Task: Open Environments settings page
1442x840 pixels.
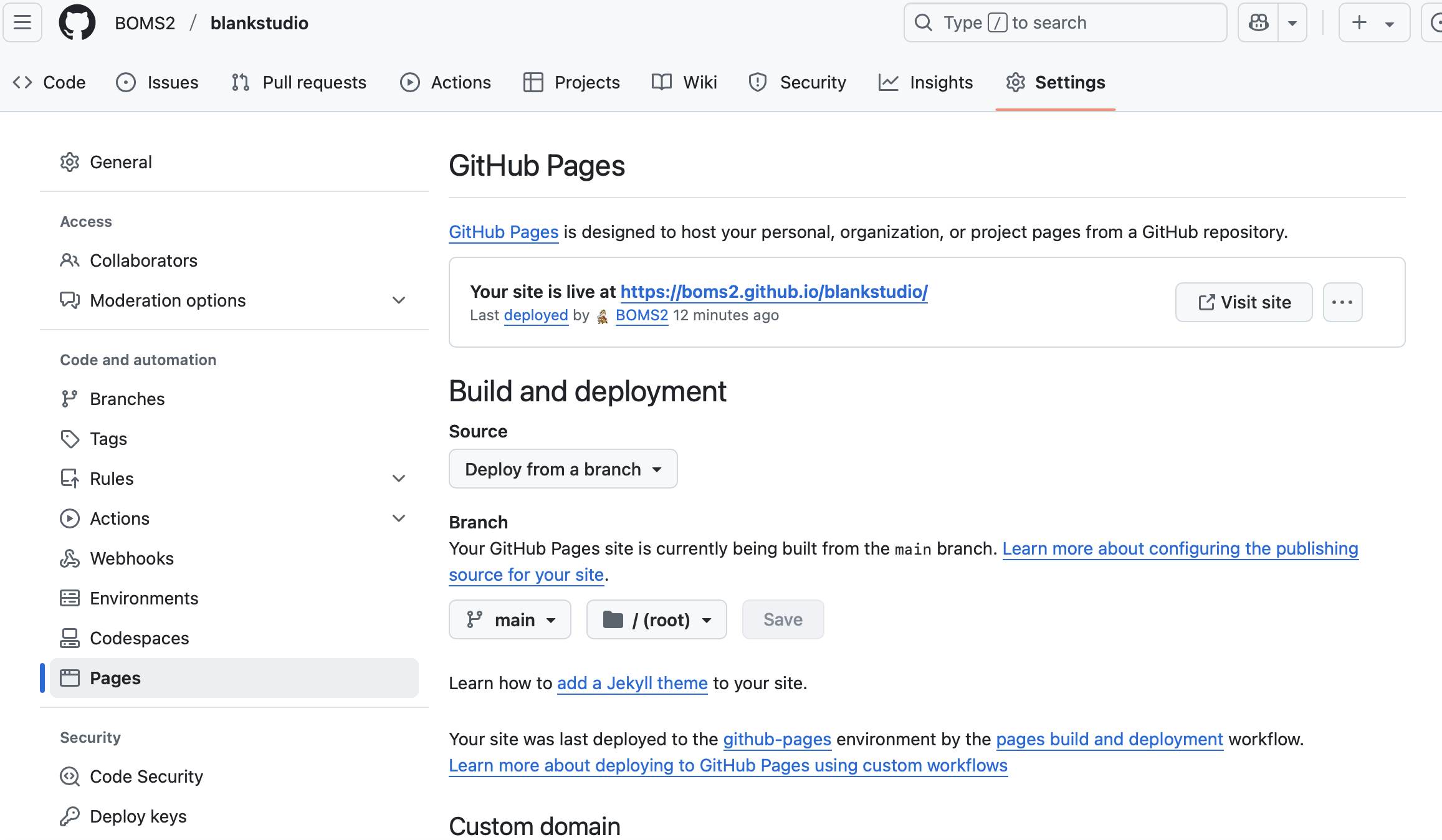Action: pos(234,598)
